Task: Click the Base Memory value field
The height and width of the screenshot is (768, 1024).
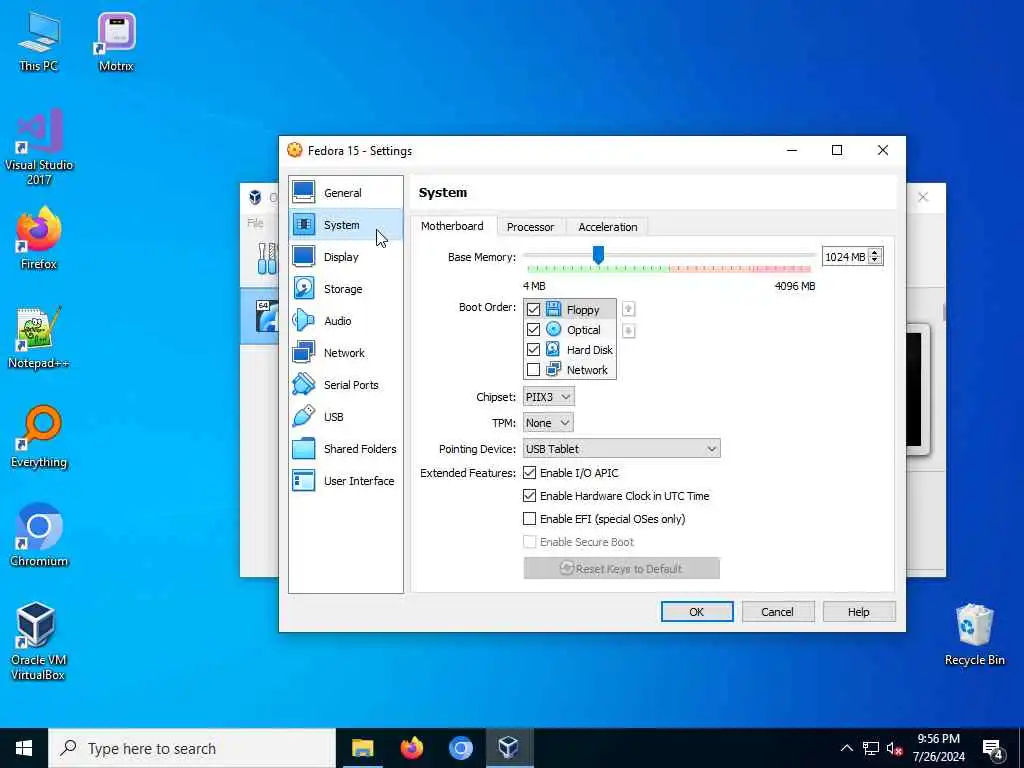Action: 845,257
